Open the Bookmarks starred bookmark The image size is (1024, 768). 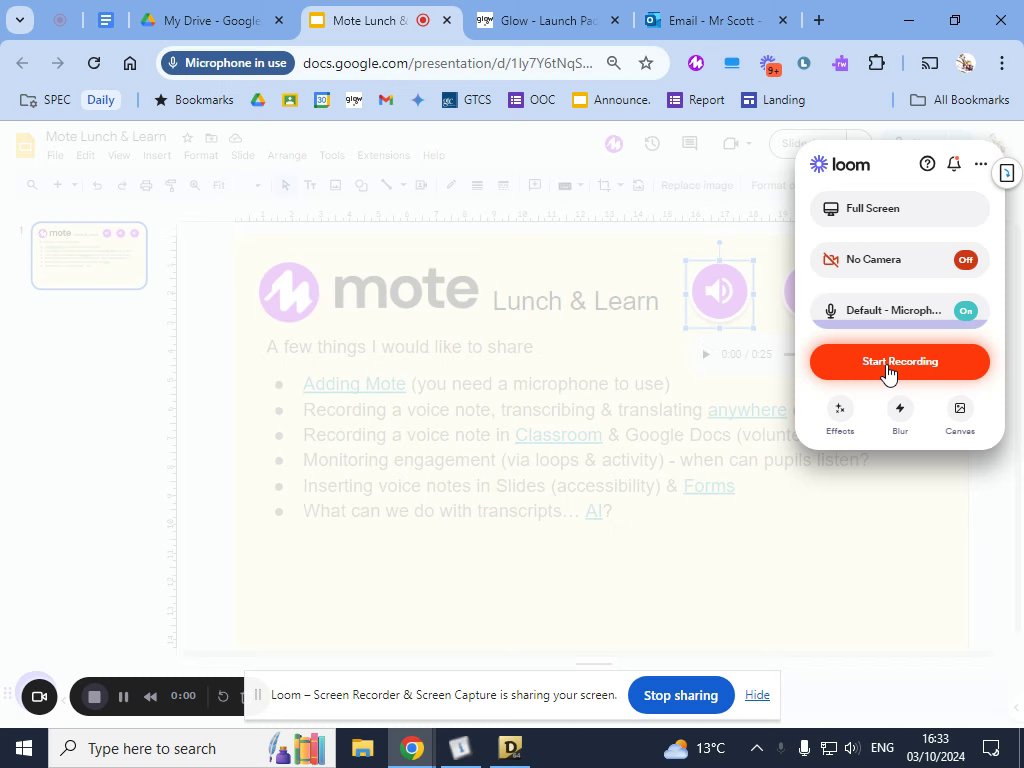(x=194, y=100)
